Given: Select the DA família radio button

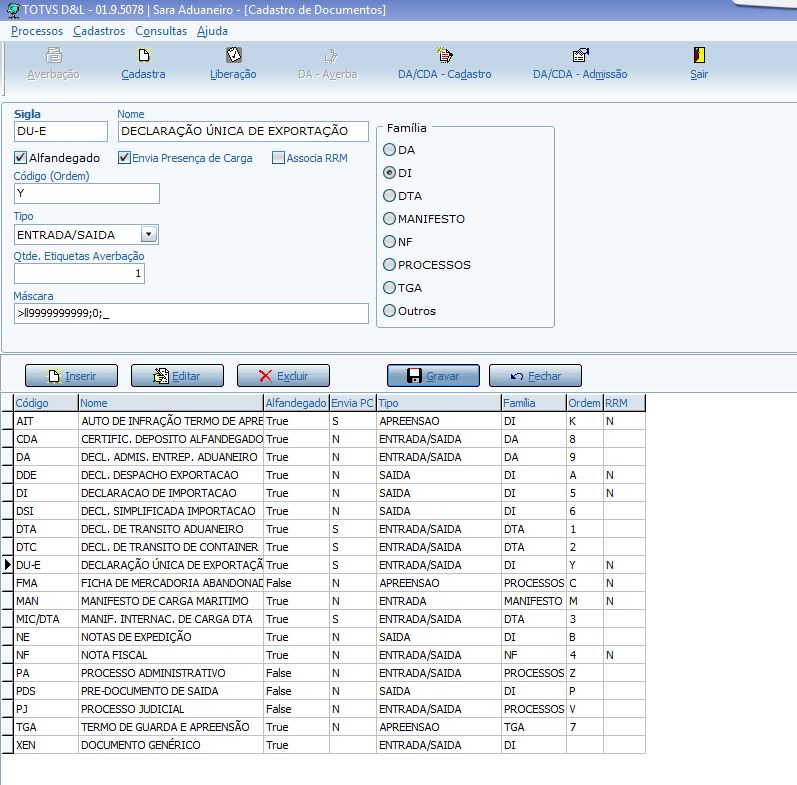Looking at the screenshot, I should 389,149.
